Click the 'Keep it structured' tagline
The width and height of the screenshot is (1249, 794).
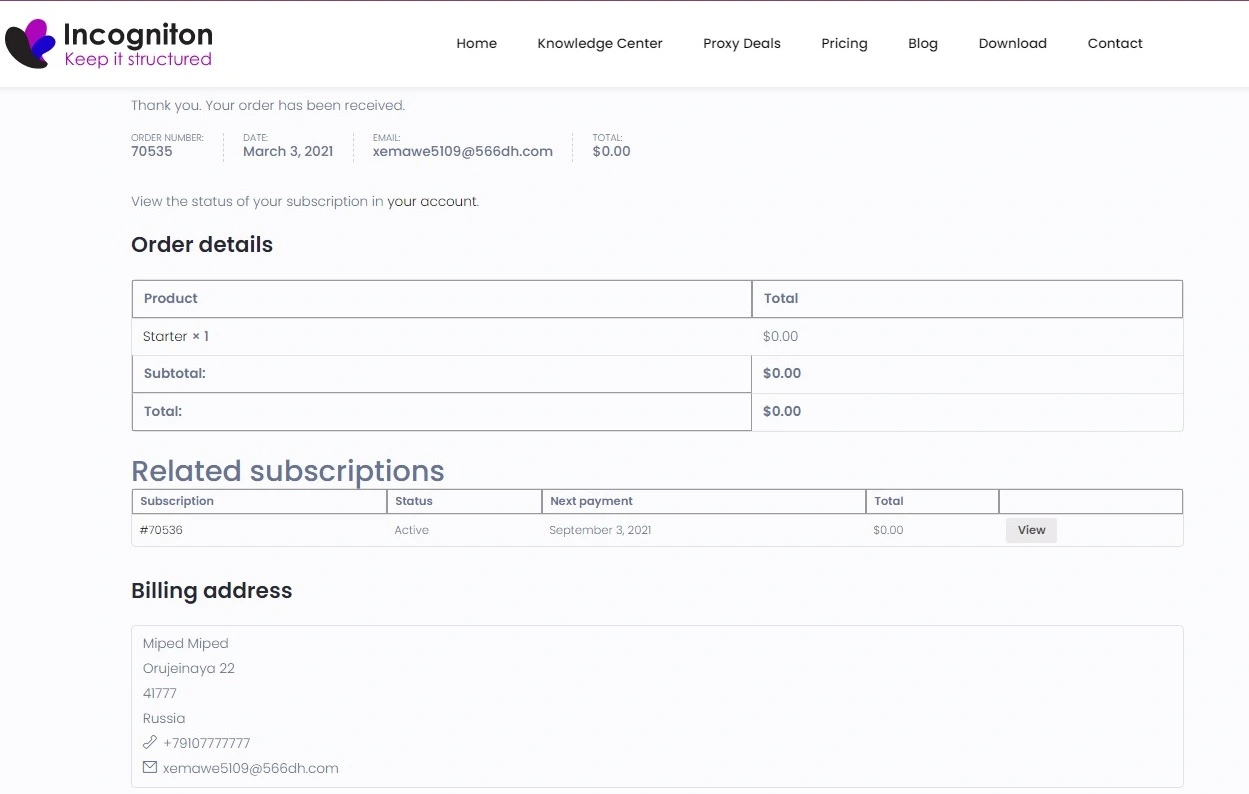[x=138, y=59]
